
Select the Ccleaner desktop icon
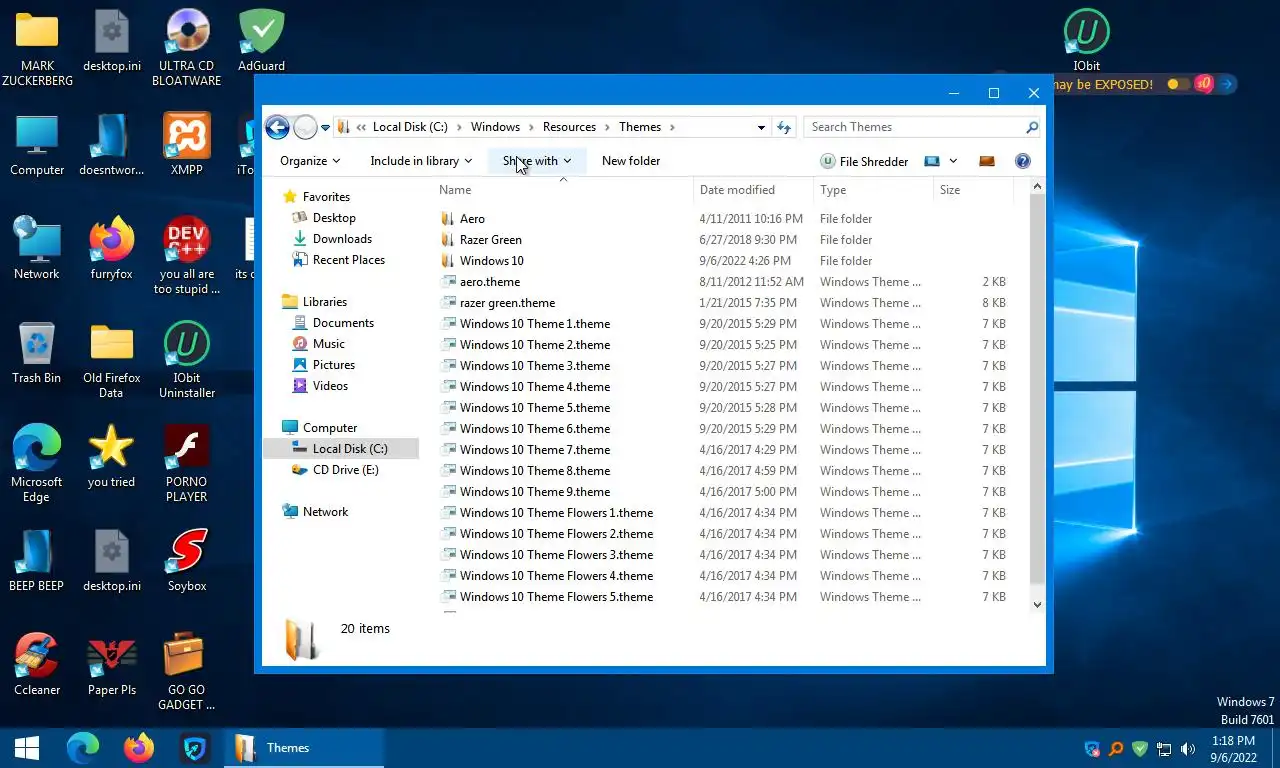(x=37, y=665)
